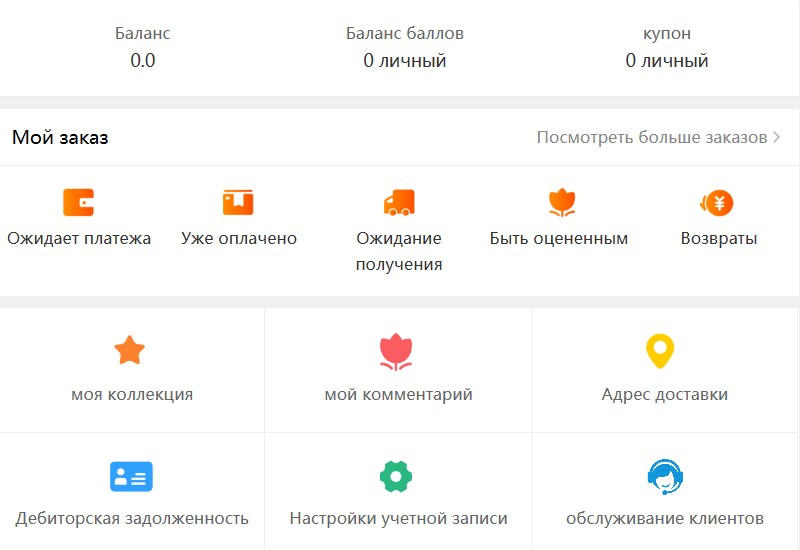The width and height of the screenshot is (800, 550).
Task: Open the orange star collection icon
Action: (130, 350)
